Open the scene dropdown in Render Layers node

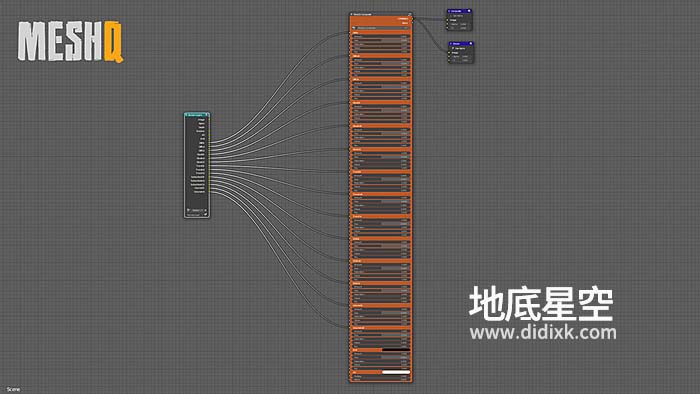click(x=196, y=210)
